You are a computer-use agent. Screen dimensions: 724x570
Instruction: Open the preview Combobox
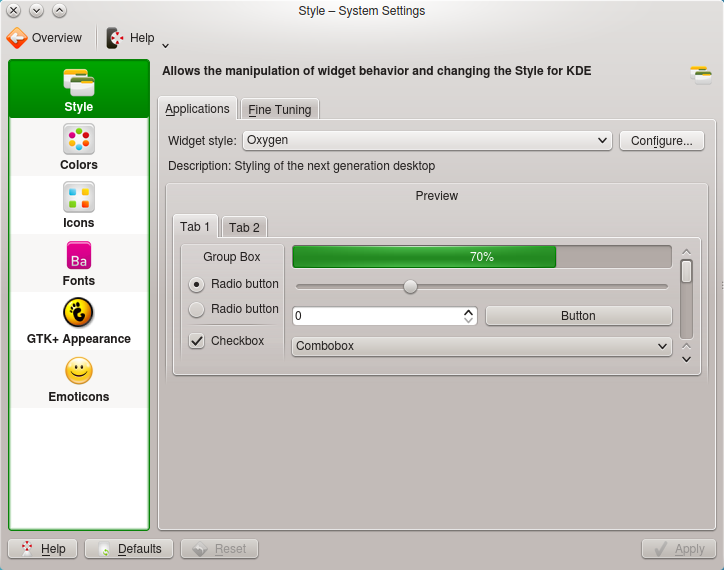pos(482,346)
